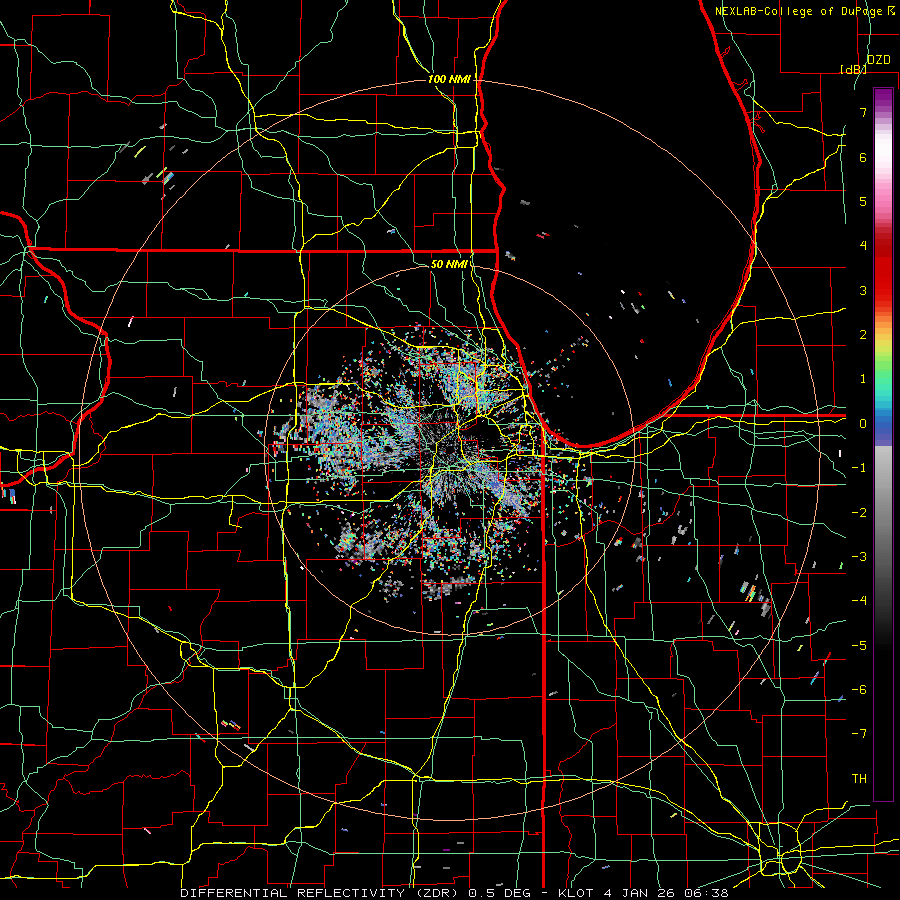Click the [dB] units label
The image size is (900, 900).
854,69
